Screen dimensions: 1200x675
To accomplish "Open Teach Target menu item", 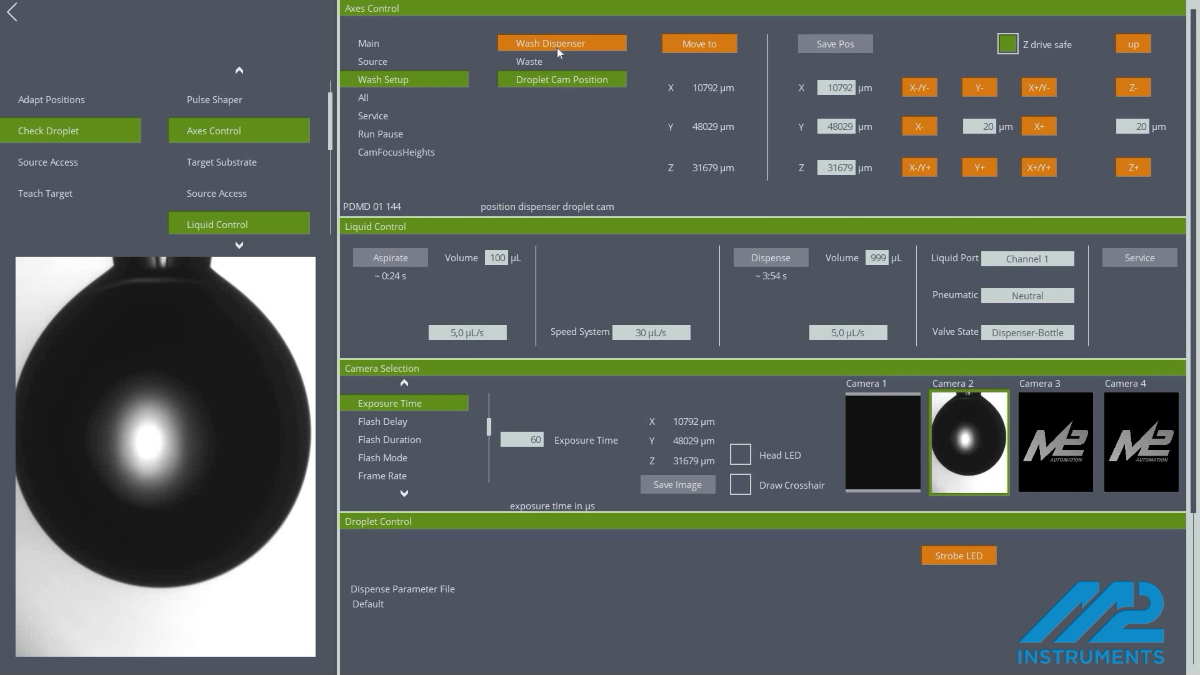I will [45, 194].
